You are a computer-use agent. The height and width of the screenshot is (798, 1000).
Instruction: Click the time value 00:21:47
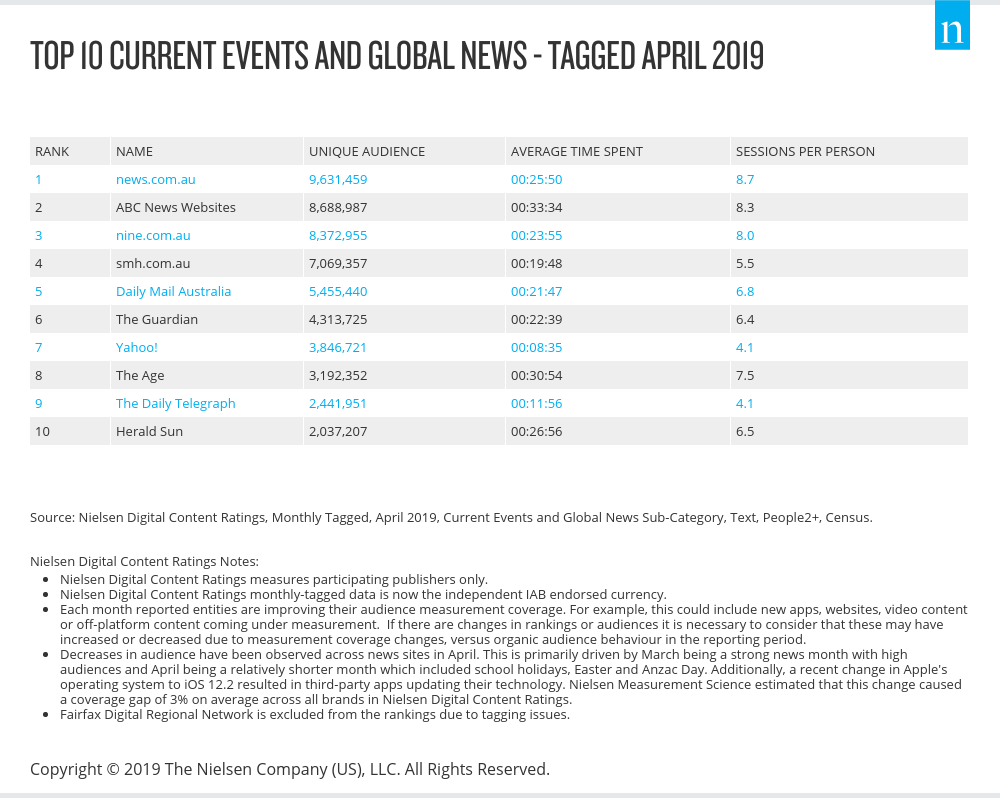coord(536,292)
